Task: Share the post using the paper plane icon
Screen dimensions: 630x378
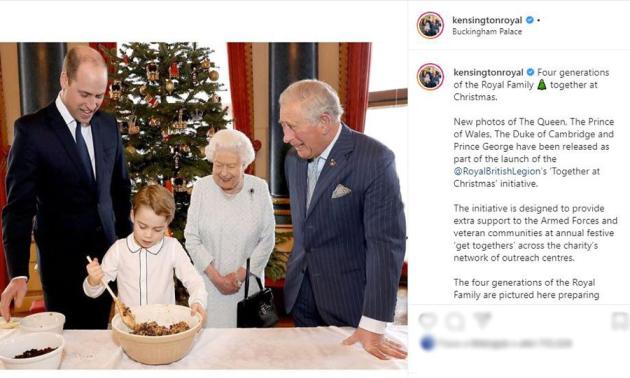Action: tap(483, 320)
